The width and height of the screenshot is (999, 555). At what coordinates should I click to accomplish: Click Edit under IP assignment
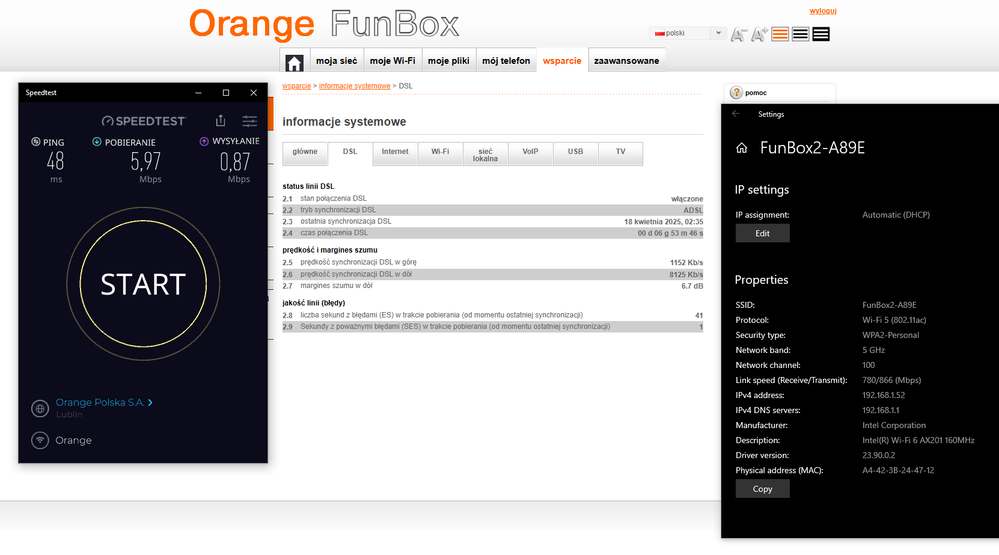click(762, 233)
